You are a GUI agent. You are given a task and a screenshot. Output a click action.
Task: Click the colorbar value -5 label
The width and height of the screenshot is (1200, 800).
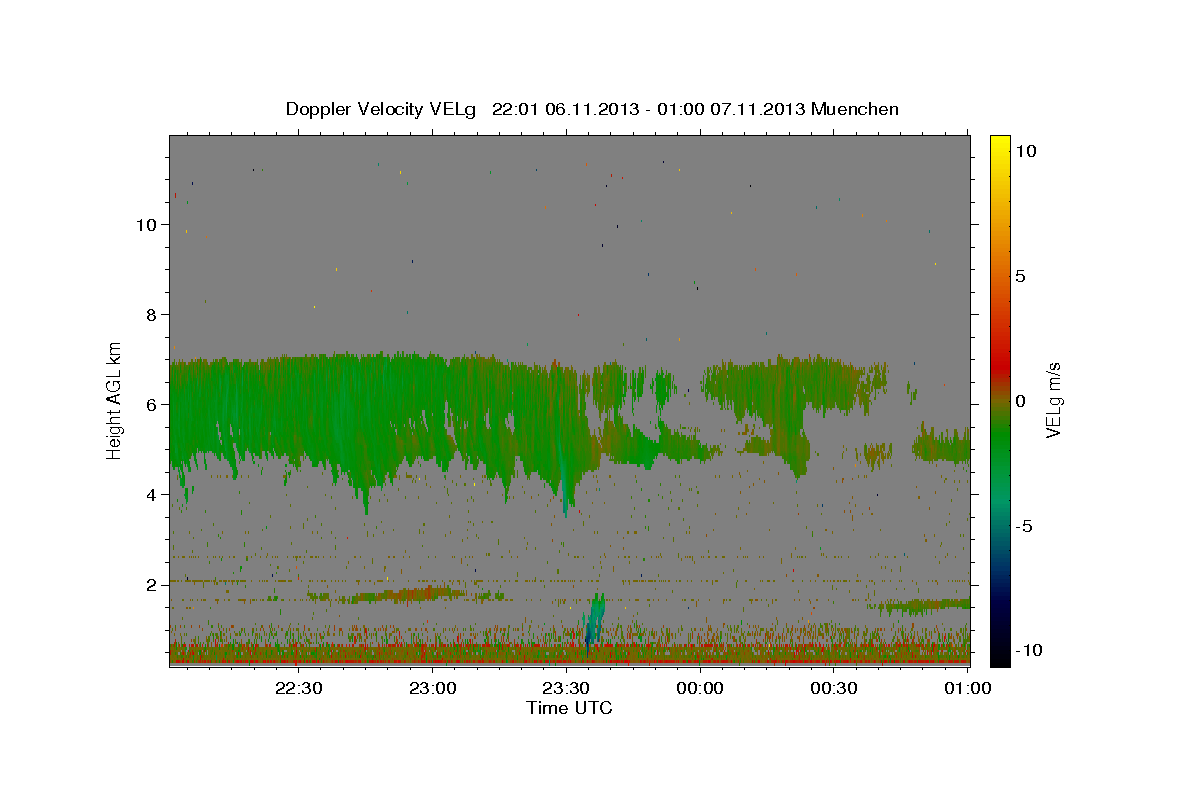coord(1023,526)
